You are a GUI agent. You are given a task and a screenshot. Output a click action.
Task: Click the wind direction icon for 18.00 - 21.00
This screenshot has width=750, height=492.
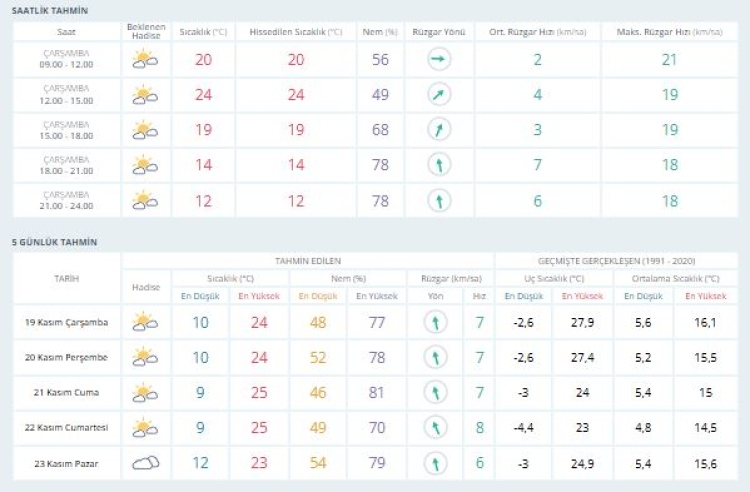[x=438, y=165]
